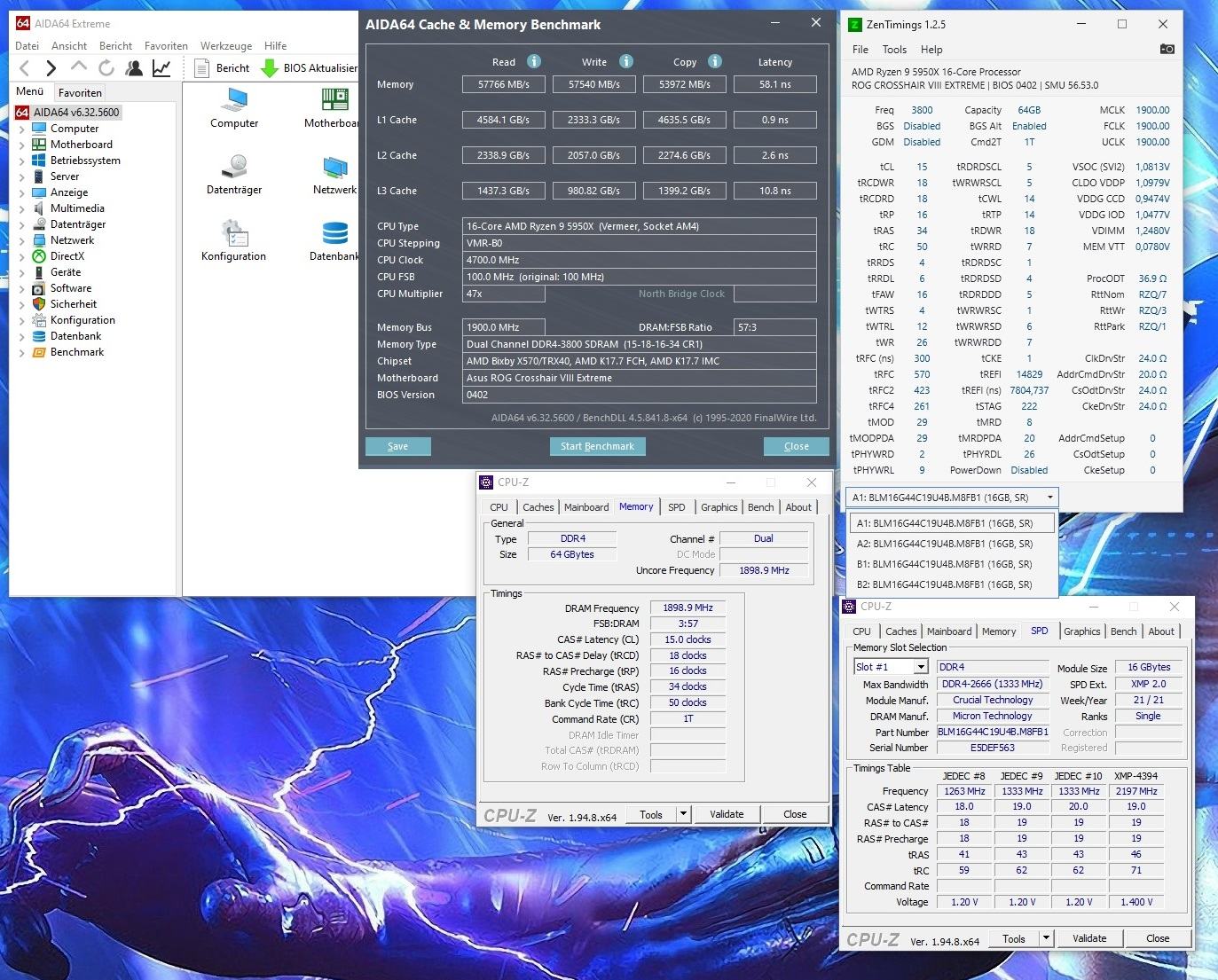This screenshot has width=1218, height=980.
Task: Click the AIDA64 refresh toolbar icon
Action: 106,67
